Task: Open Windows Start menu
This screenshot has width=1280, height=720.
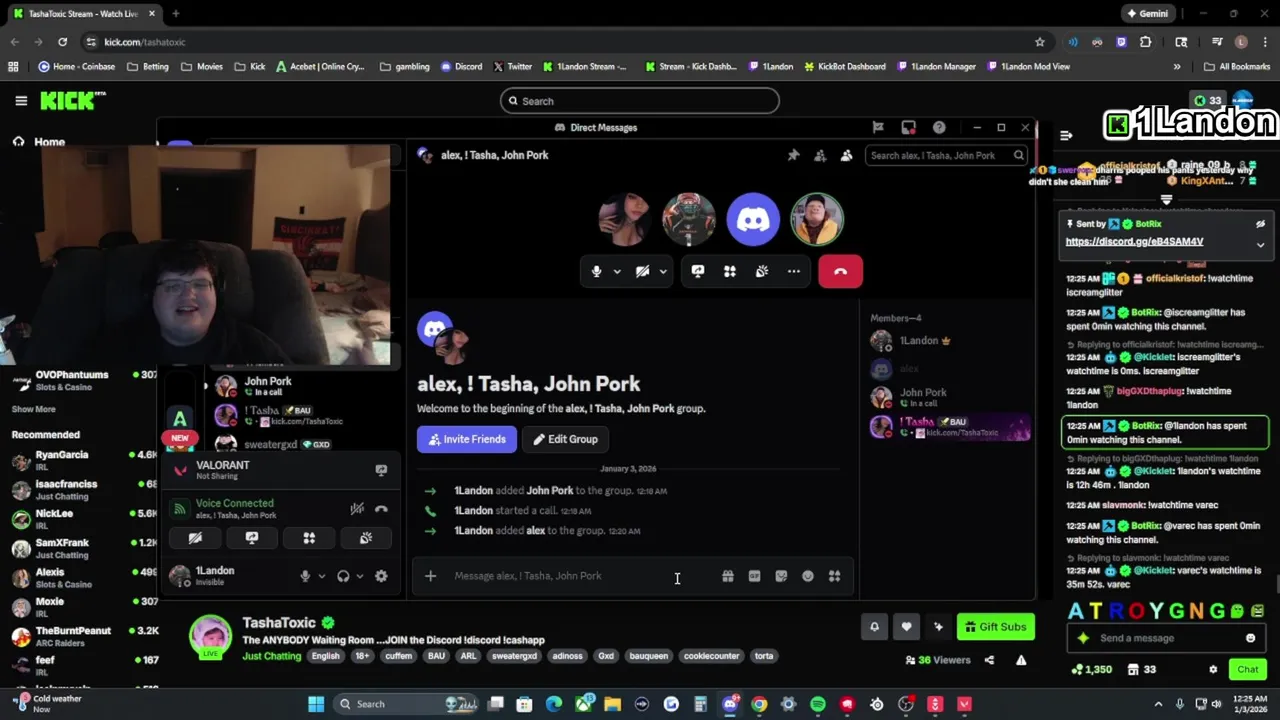Action: tap(316, 704)
